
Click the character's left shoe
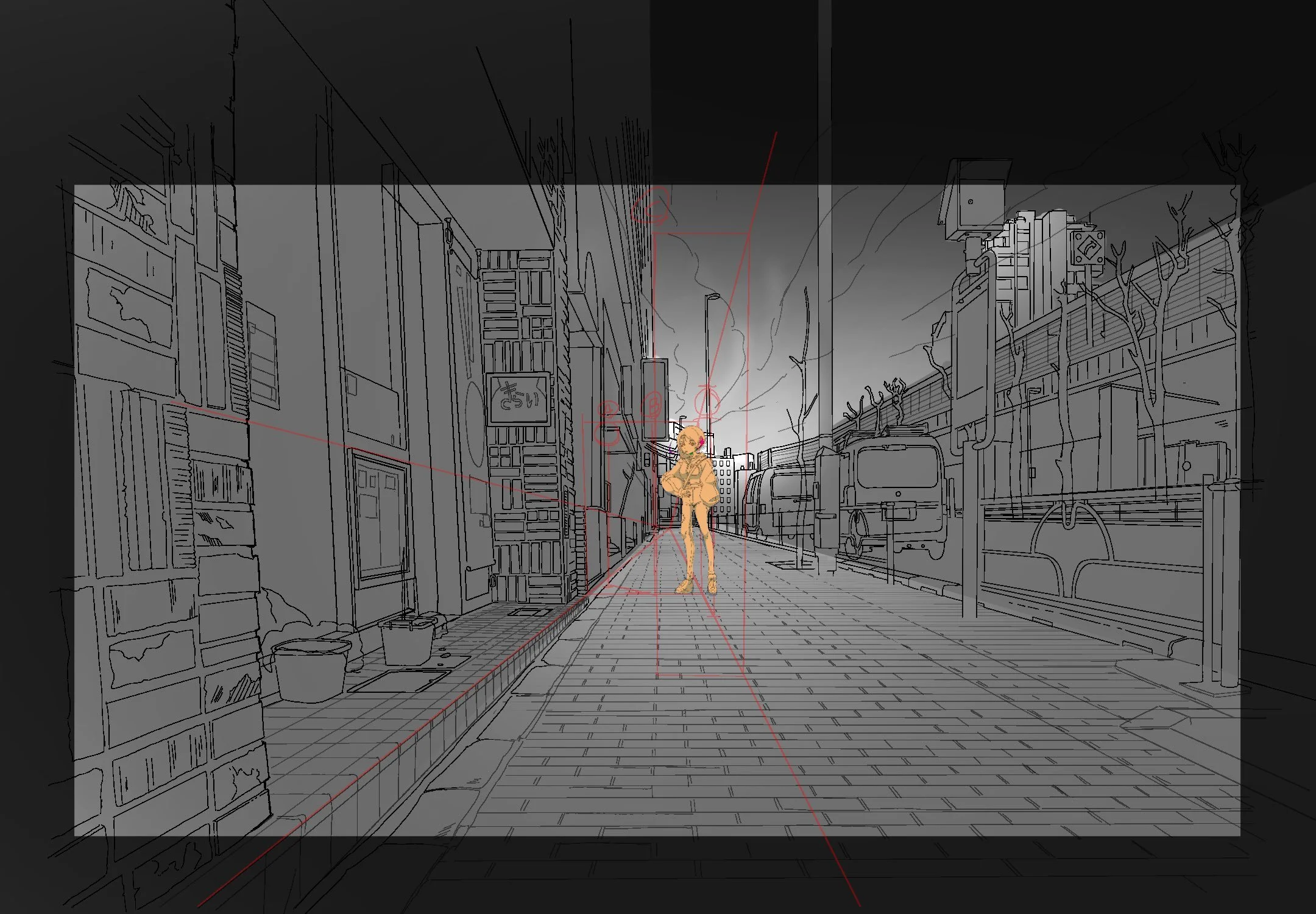(x=712, y=586)
